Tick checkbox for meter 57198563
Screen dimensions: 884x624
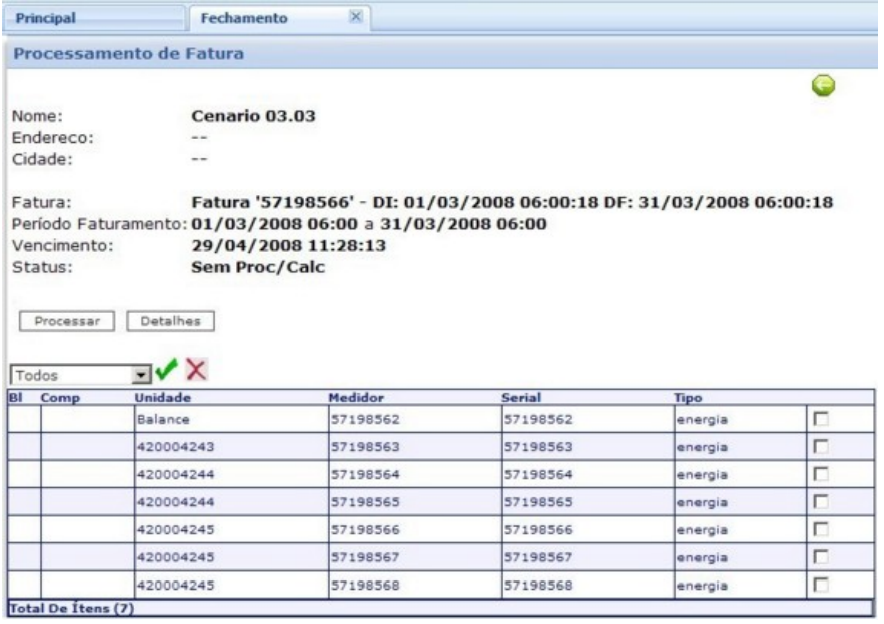click(817, 448)
